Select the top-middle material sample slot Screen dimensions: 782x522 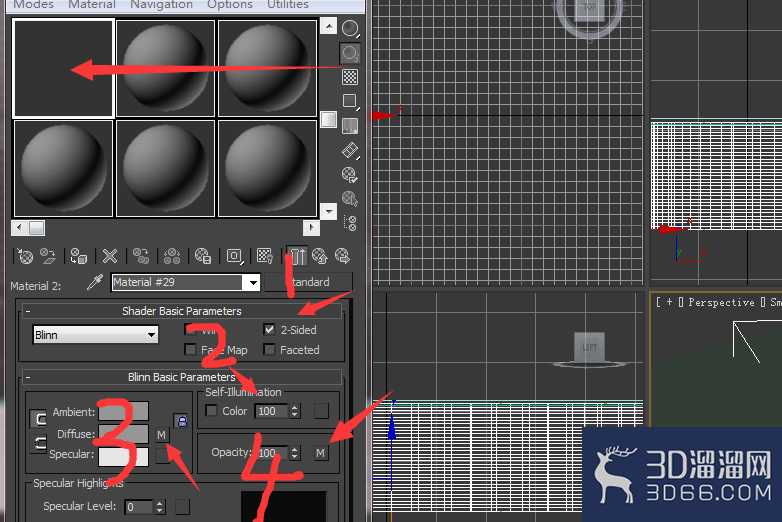(166, 68)
